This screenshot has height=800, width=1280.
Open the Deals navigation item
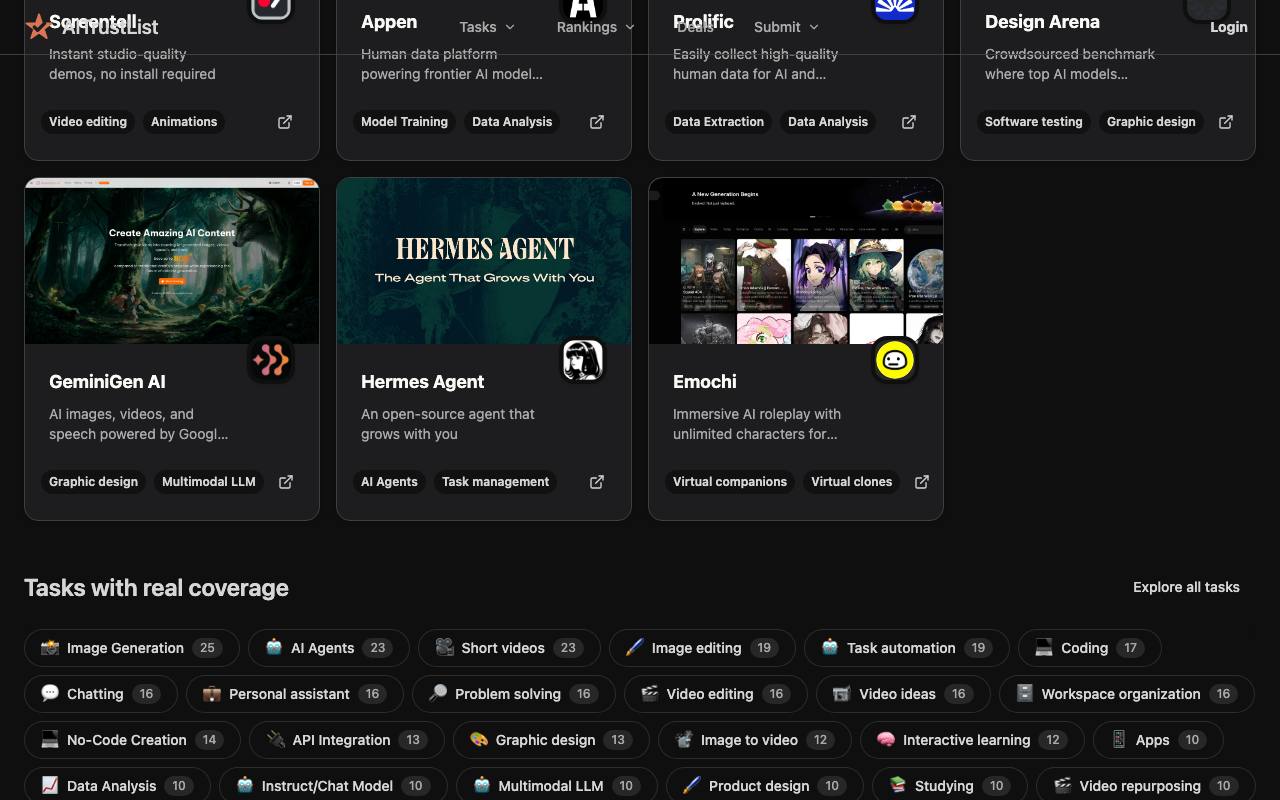click(x=695, y=27)
